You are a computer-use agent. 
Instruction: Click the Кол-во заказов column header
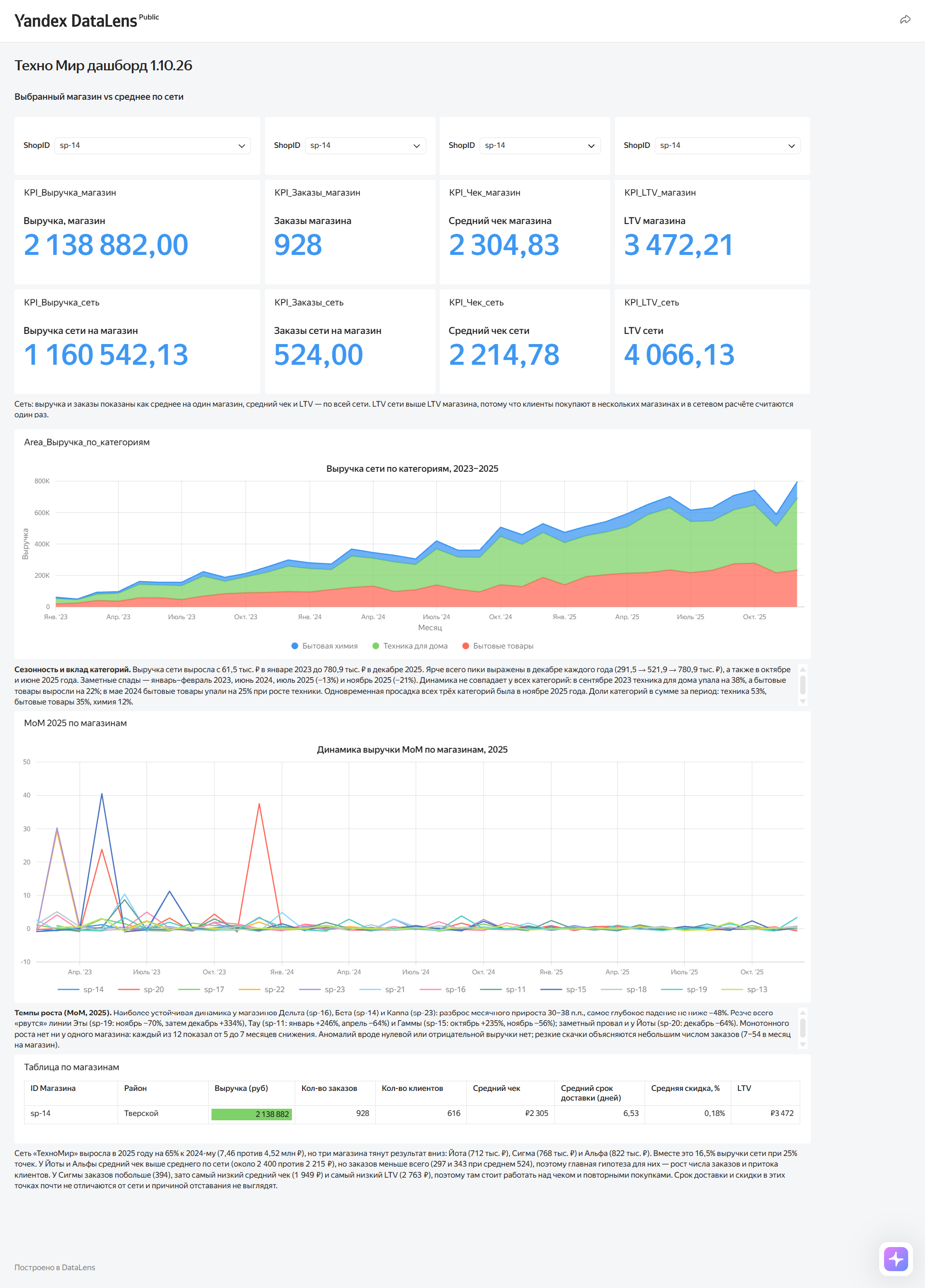pyautogui.click(x=329, y=1088)
